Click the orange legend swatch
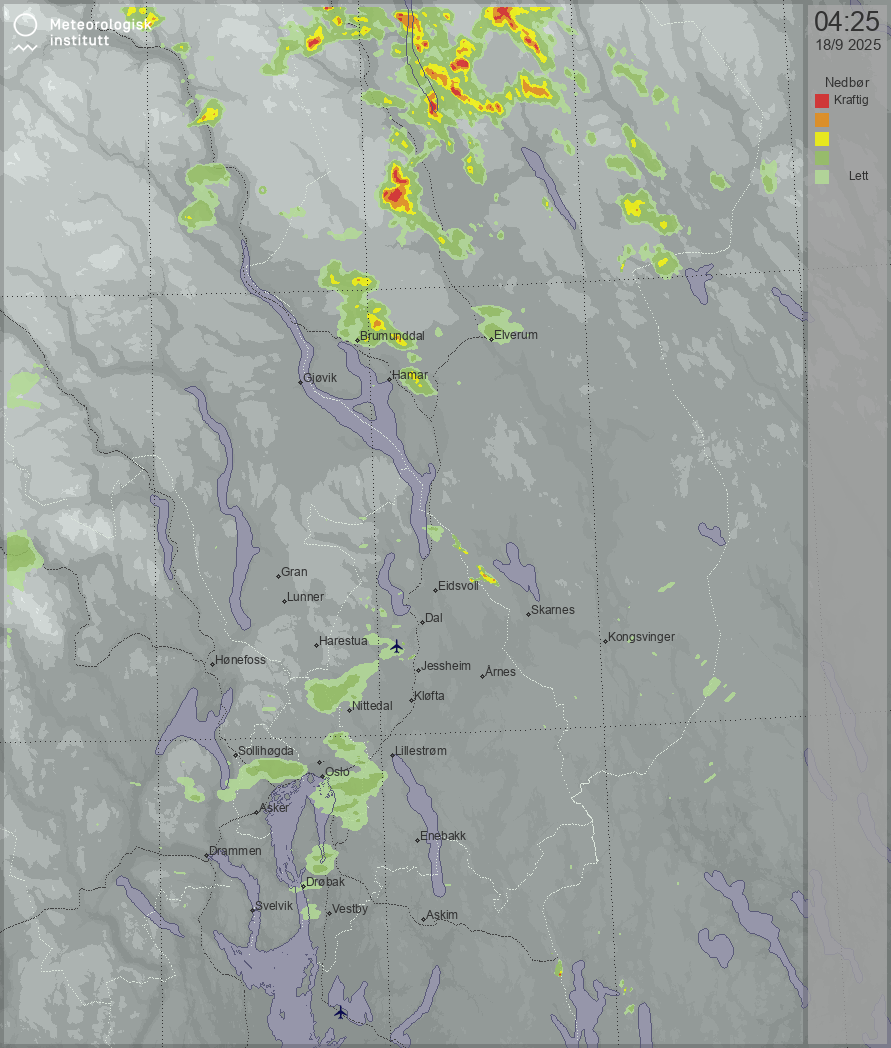891x1048 pixels. click(821, 120)
